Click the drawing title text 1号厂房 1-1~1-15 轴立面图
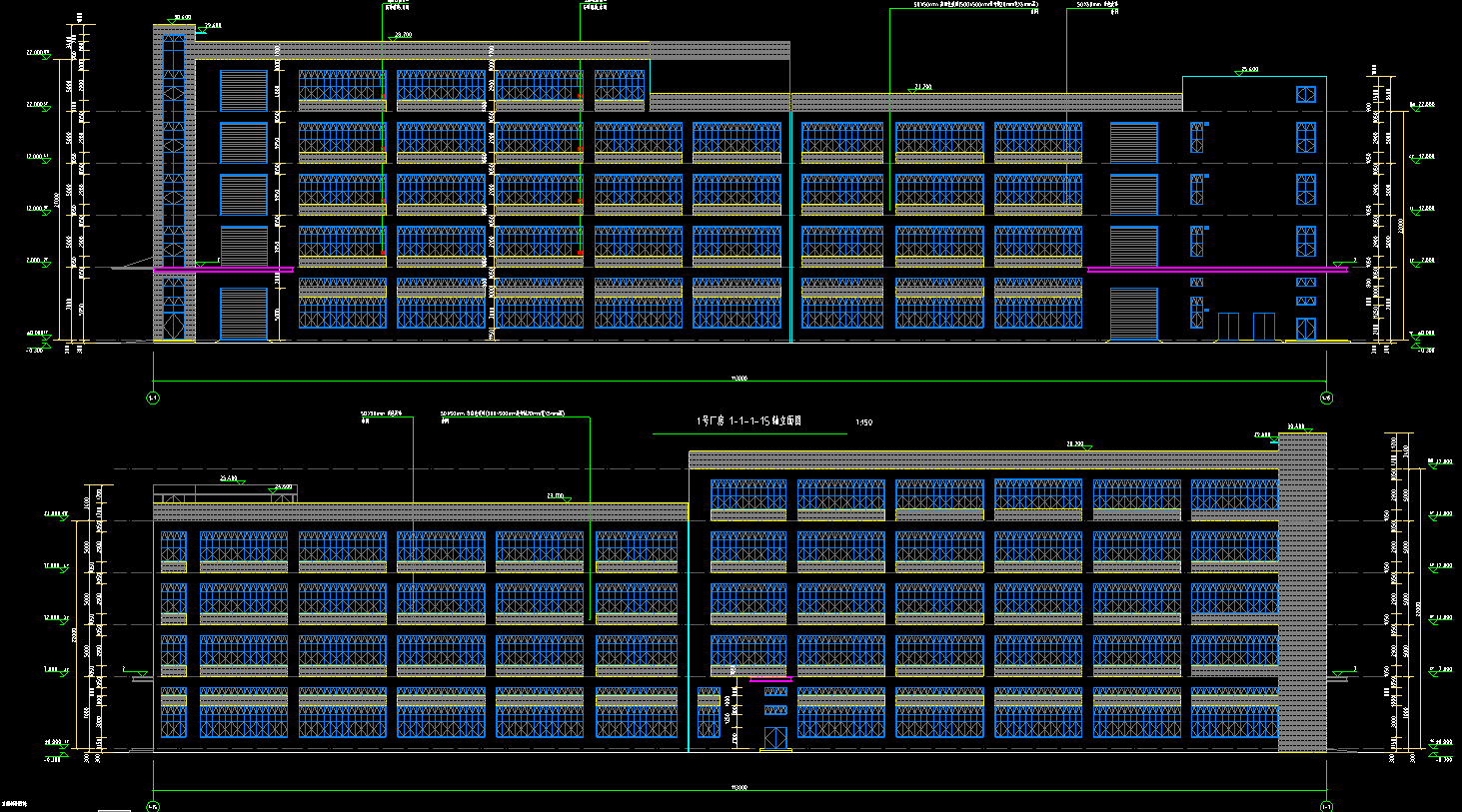 (x=749, y=421)
